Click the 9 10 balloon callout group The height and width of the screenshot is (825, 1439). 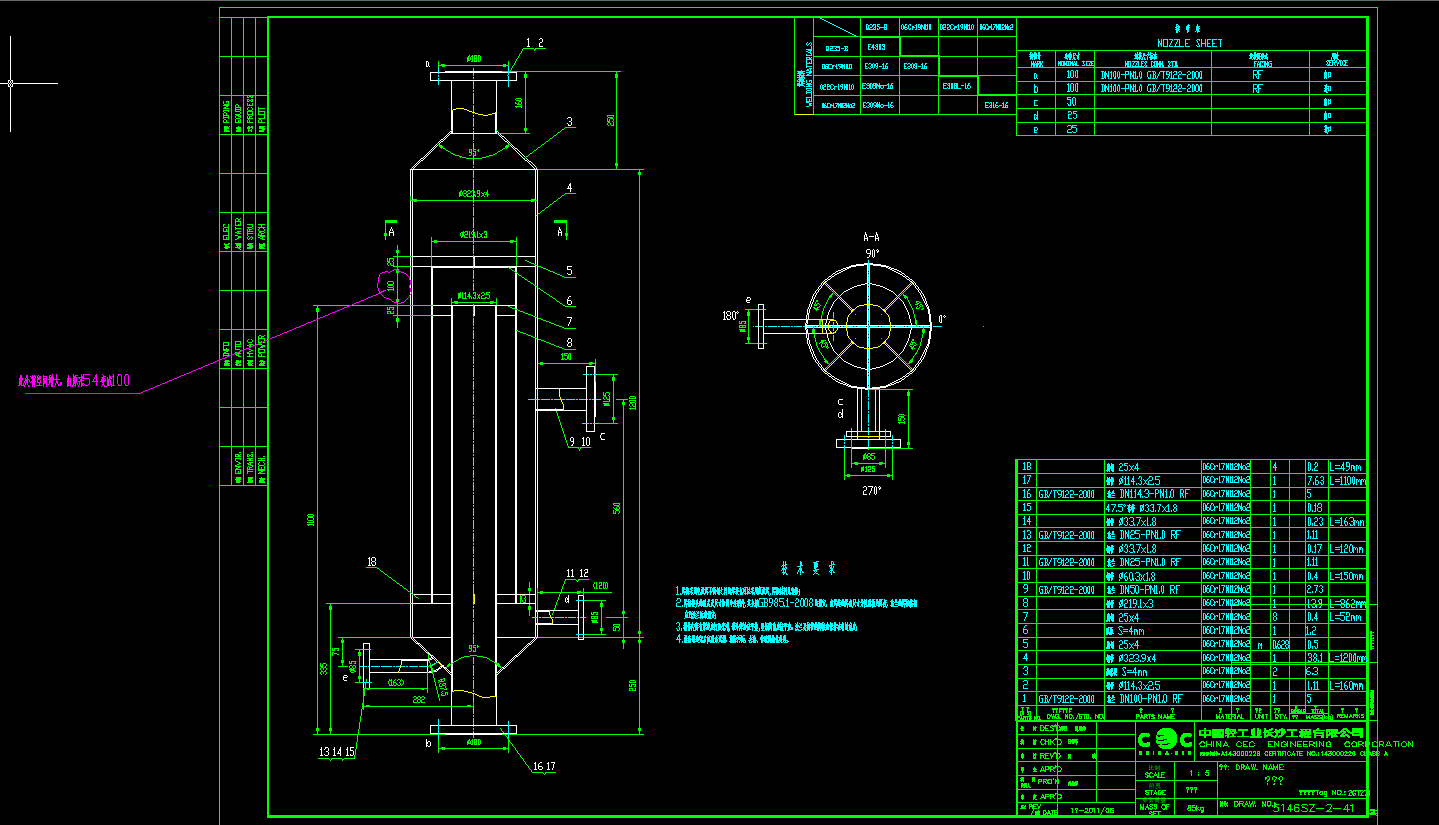pos(580,440)
